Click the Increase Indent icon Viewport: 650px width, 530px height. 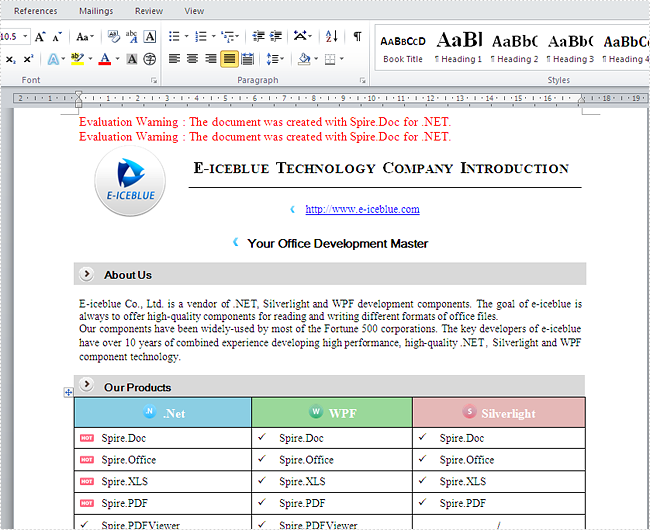pyautogui.click(x=276, y=36)
